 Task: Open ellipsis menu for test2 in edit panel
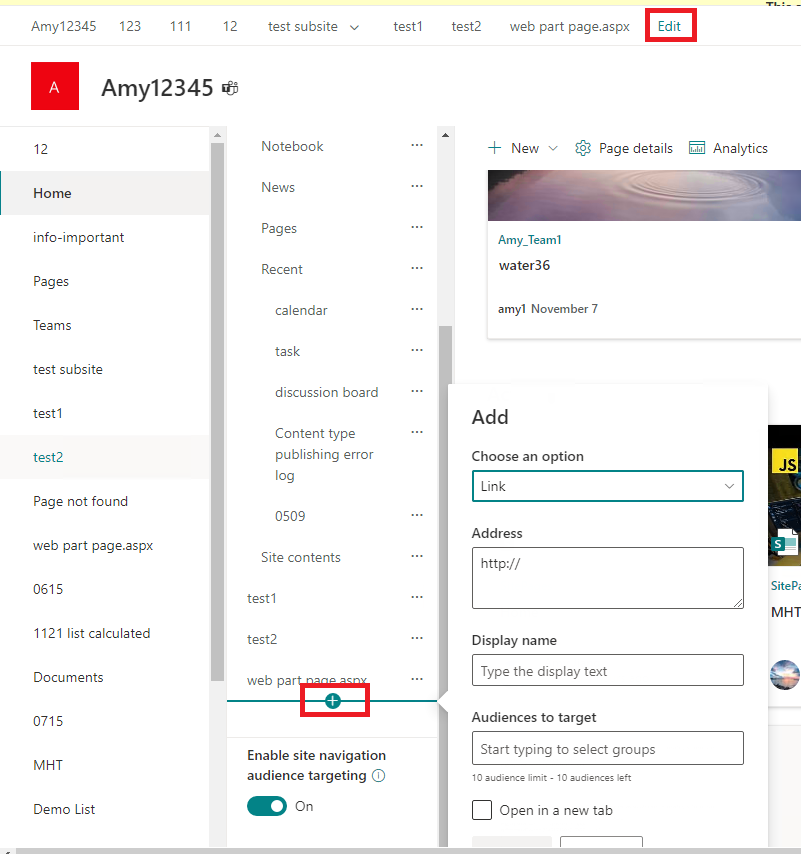click(x=417, y=638)
